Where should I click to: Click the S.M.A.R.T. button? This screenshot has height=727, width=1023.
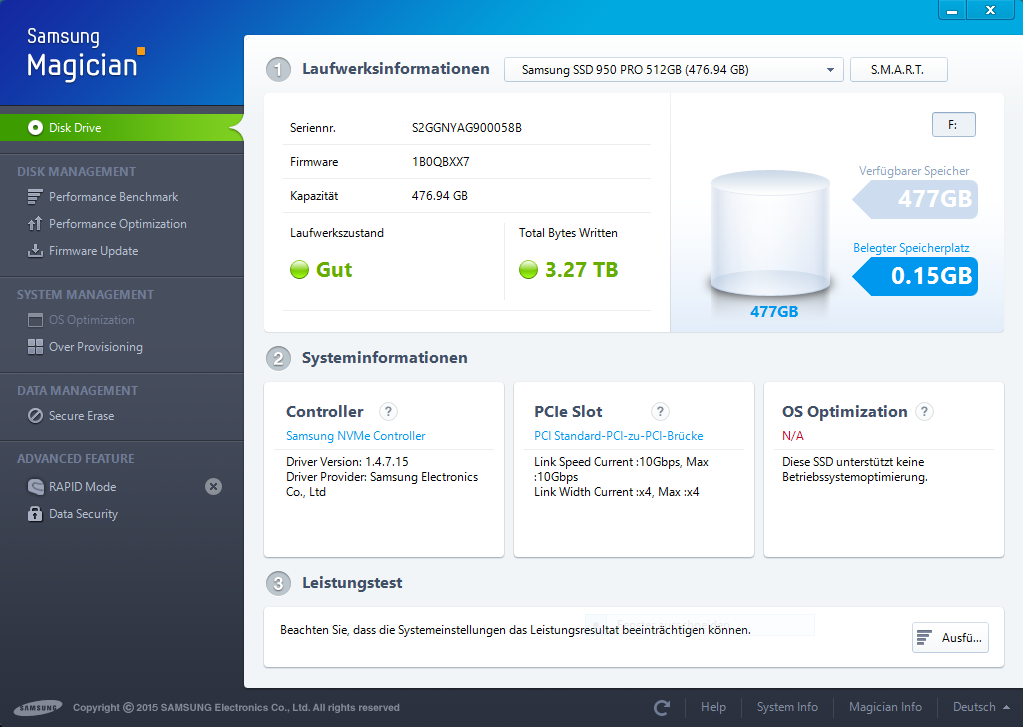pos(898,69)
